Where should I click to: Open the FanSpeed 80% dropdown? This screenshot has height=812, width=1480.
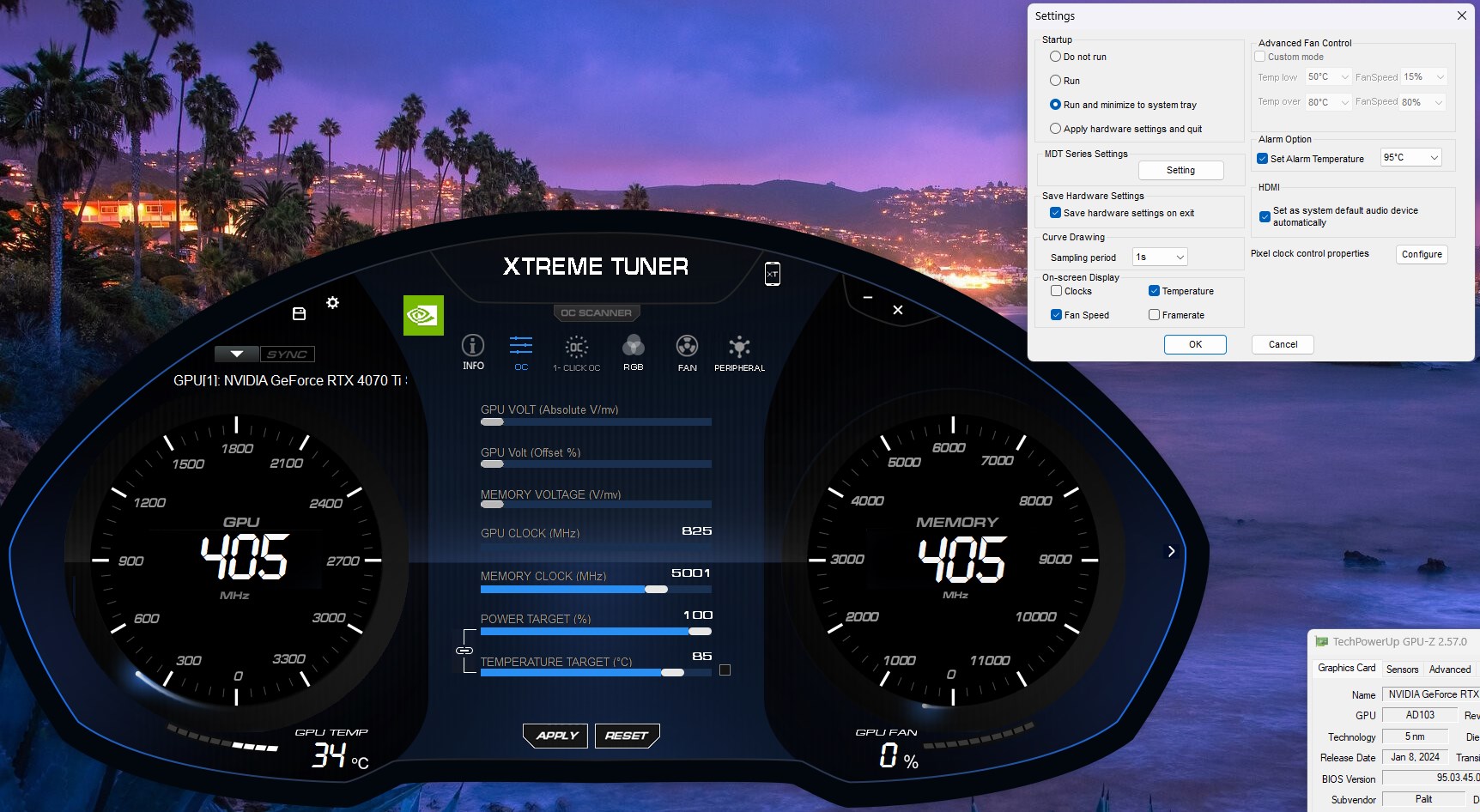(1424, 102)
